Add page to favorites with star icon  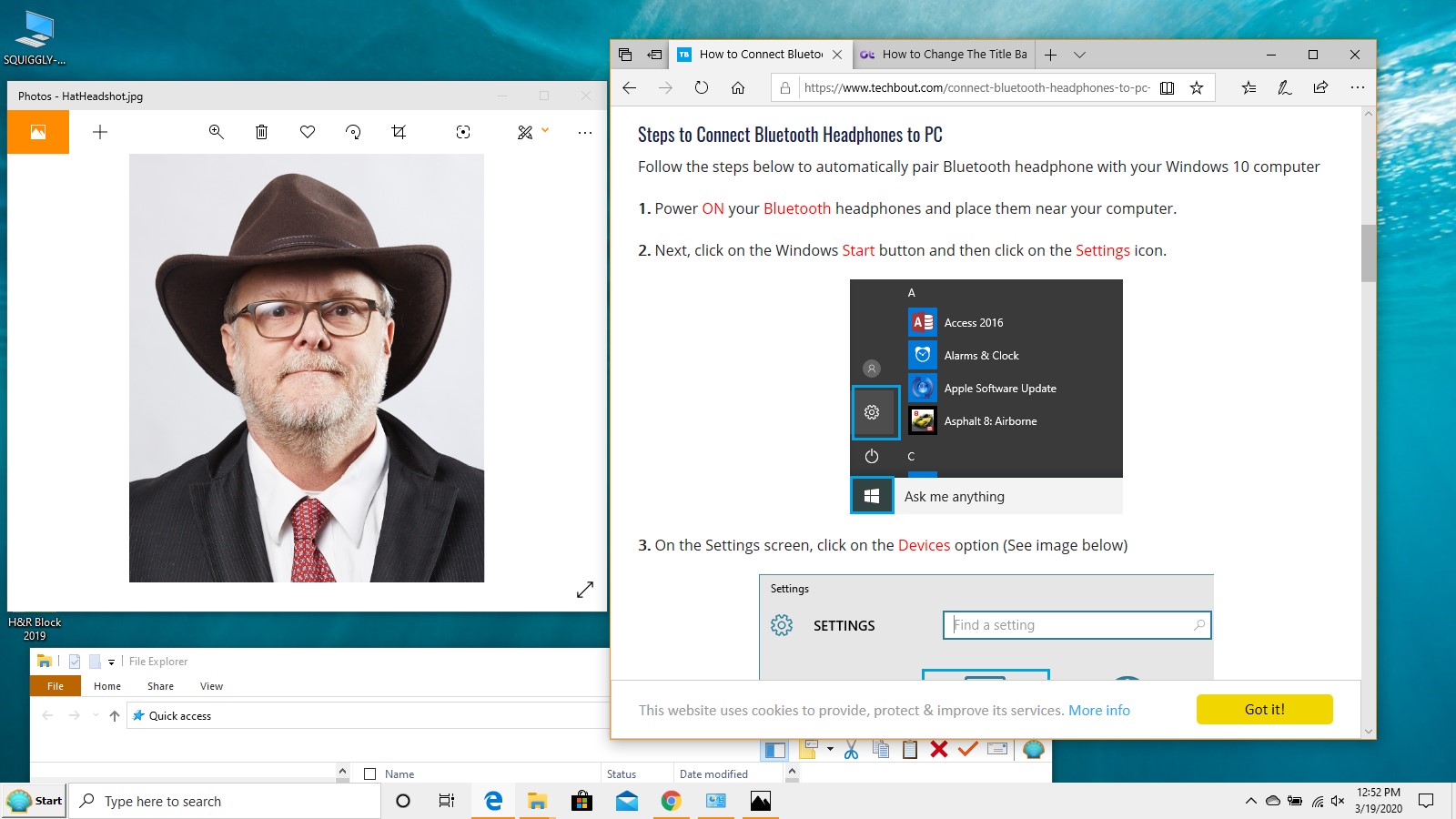tap(1197, 87)
